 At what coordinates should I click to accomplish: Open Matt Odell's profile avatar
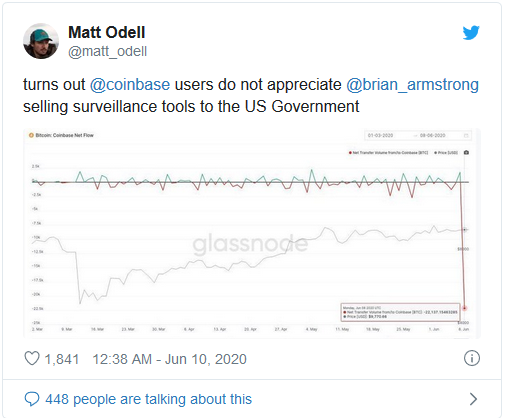pos(41,41)
